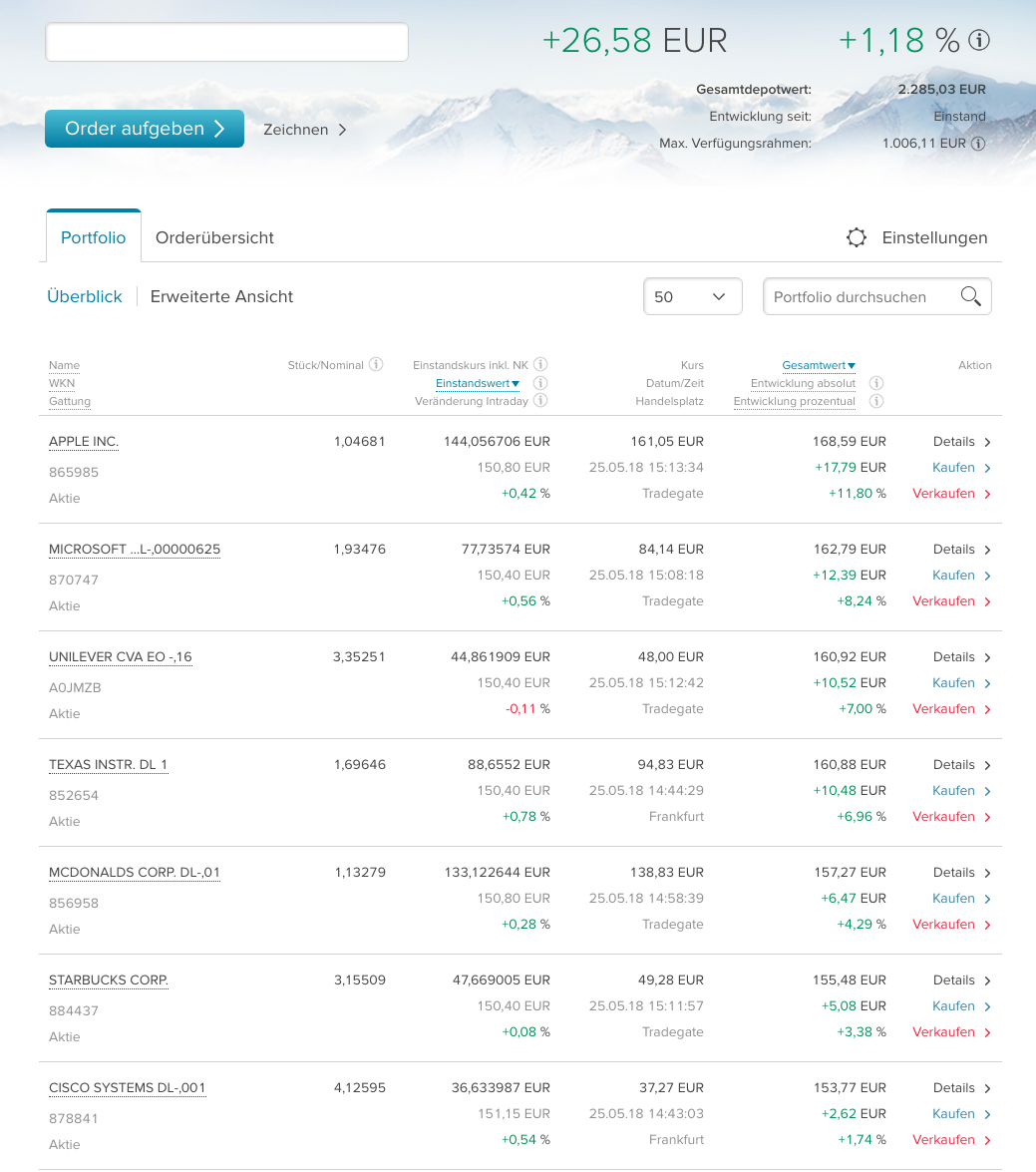Click info icon next to Stück/Nominal header
Screen dimensions: 1036x1172
tap(377, 365)
